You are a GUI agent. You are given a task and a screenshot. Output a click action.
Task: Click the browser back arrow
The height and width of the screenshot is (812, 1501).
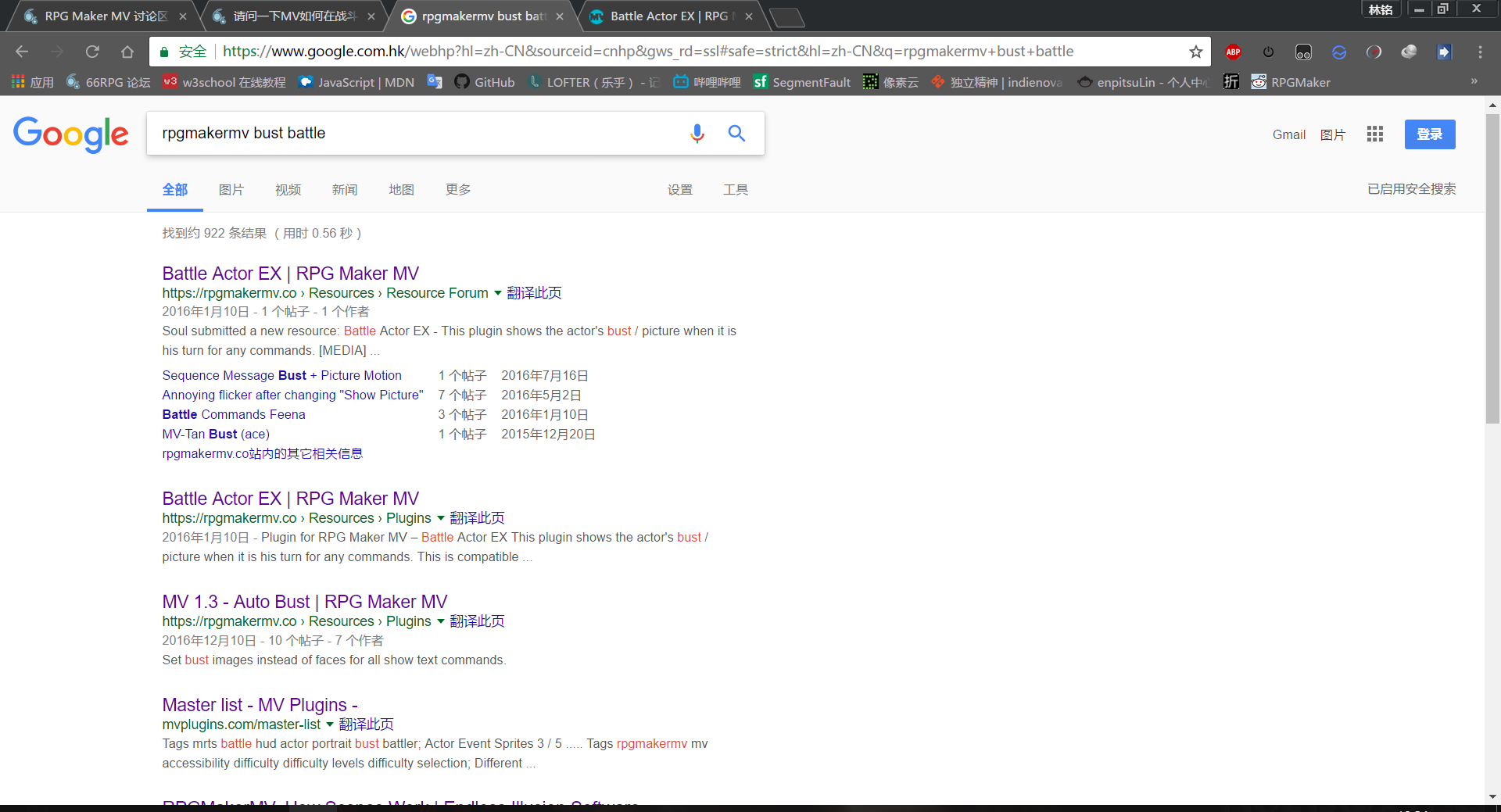coord(22,52)
